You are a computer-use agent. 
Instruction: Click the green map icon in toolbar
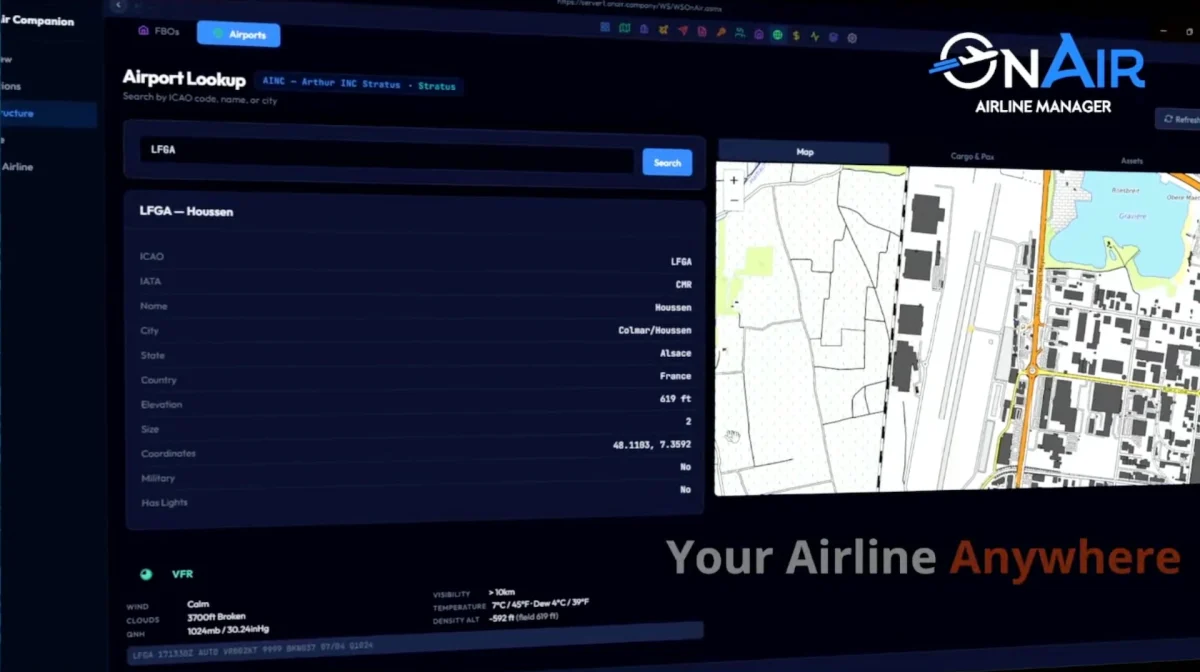point(625,28)
